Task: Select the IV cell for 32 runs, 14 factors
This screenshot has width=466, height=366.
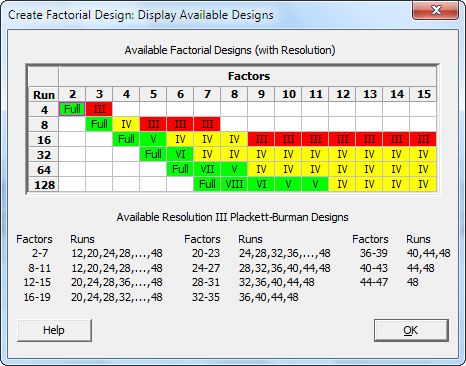Action: (x=396, y=154)
